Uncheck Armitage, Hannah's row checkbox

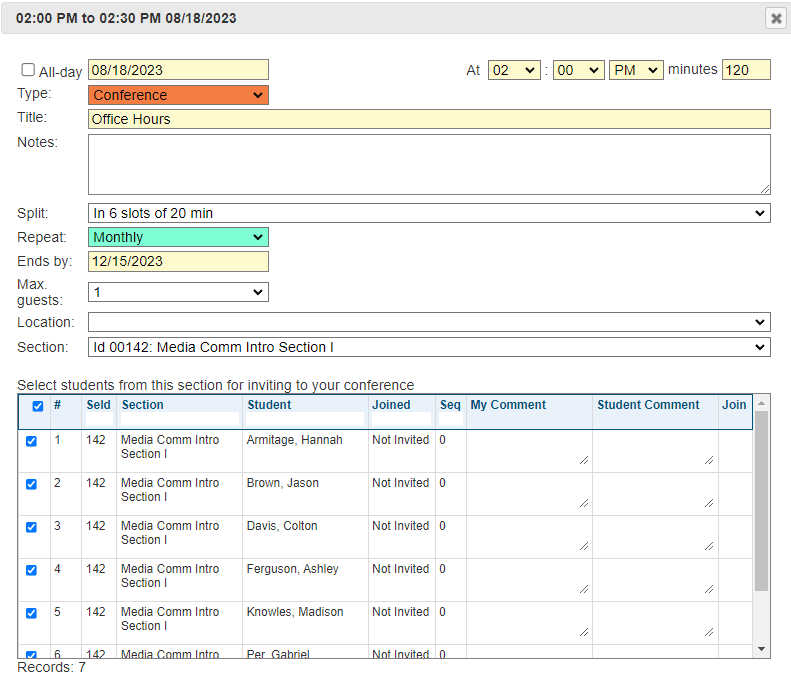(x=31, y=441)
